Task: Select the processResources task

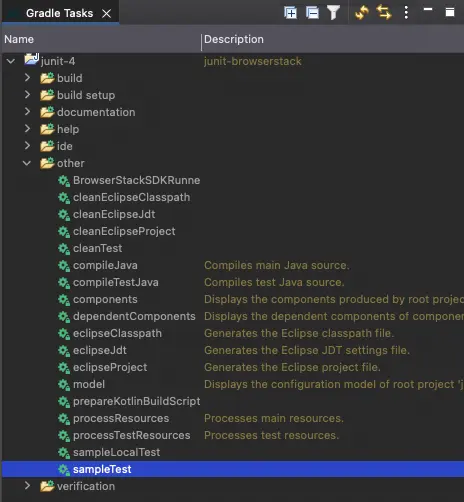Action: click(x=121, y=418)
